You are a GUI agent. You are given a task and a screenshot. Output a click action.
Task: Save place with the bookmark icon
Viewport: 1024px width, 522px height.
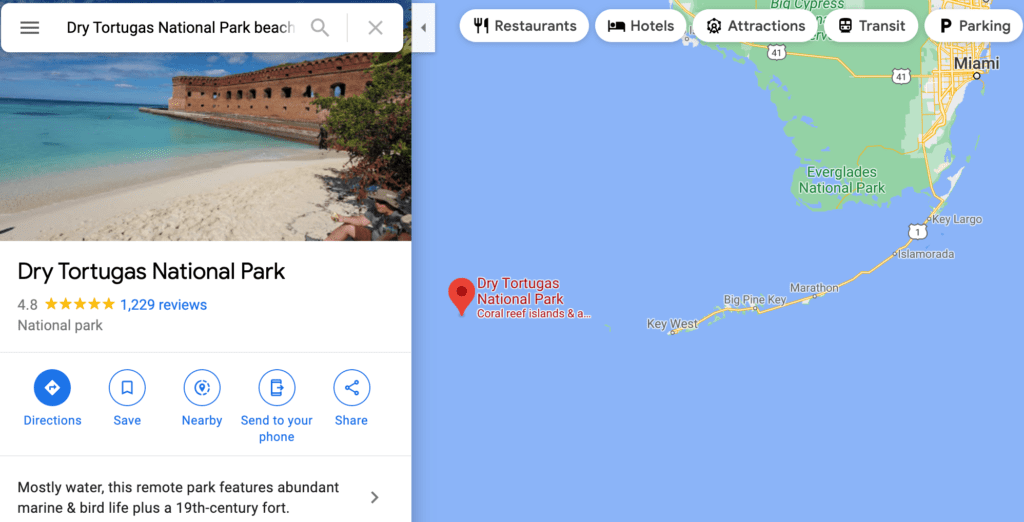tap(127, 387)
